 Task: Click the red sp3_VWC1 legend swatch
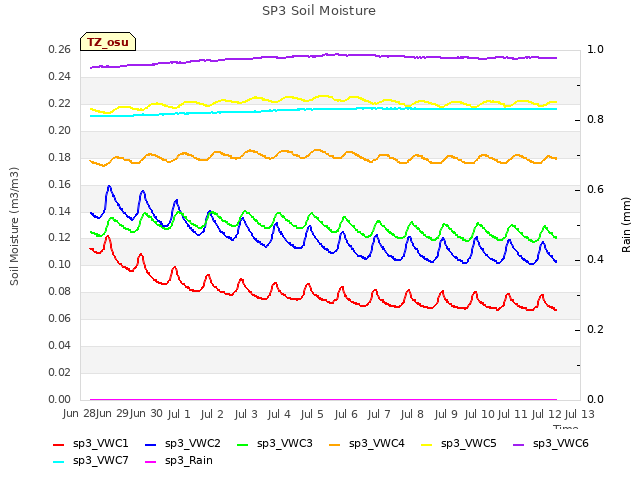point(59,445)
